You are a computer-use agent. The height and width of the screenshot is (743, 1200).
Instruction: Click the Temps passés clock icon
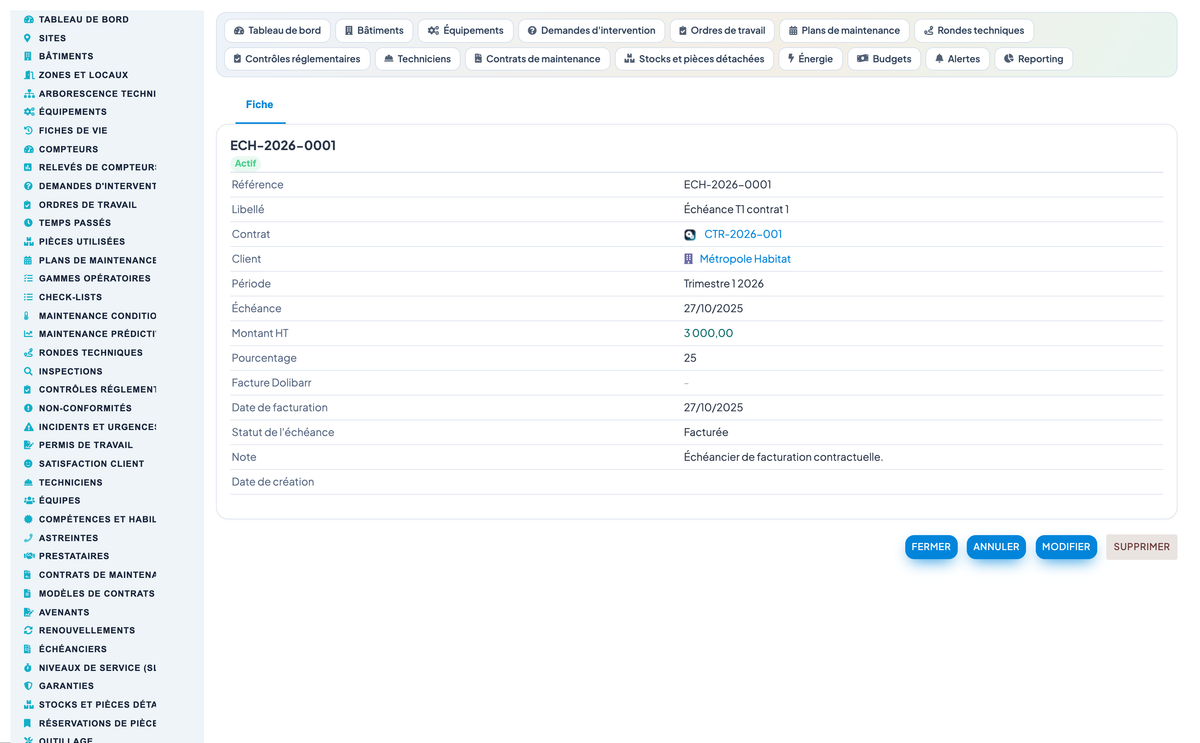tap(28, 223)
